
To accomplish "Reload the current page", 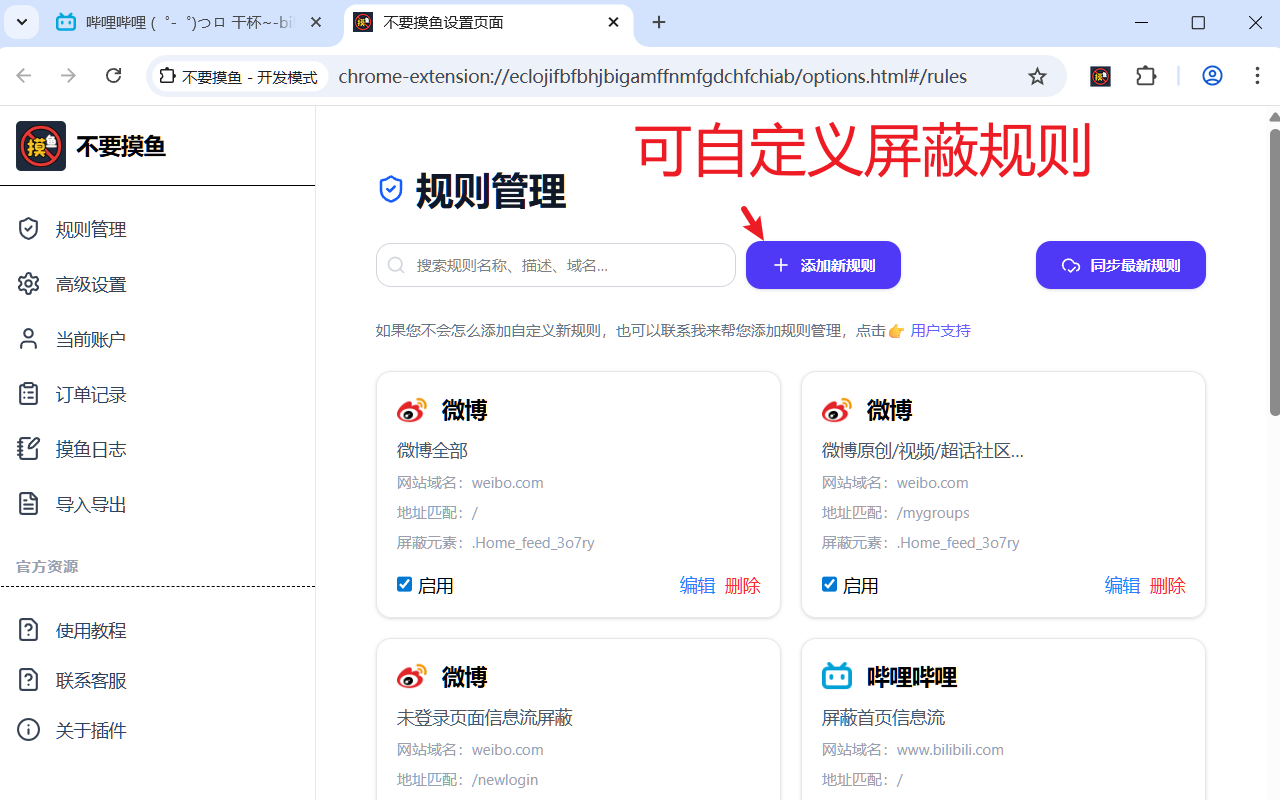I will [x=114, y=76].
